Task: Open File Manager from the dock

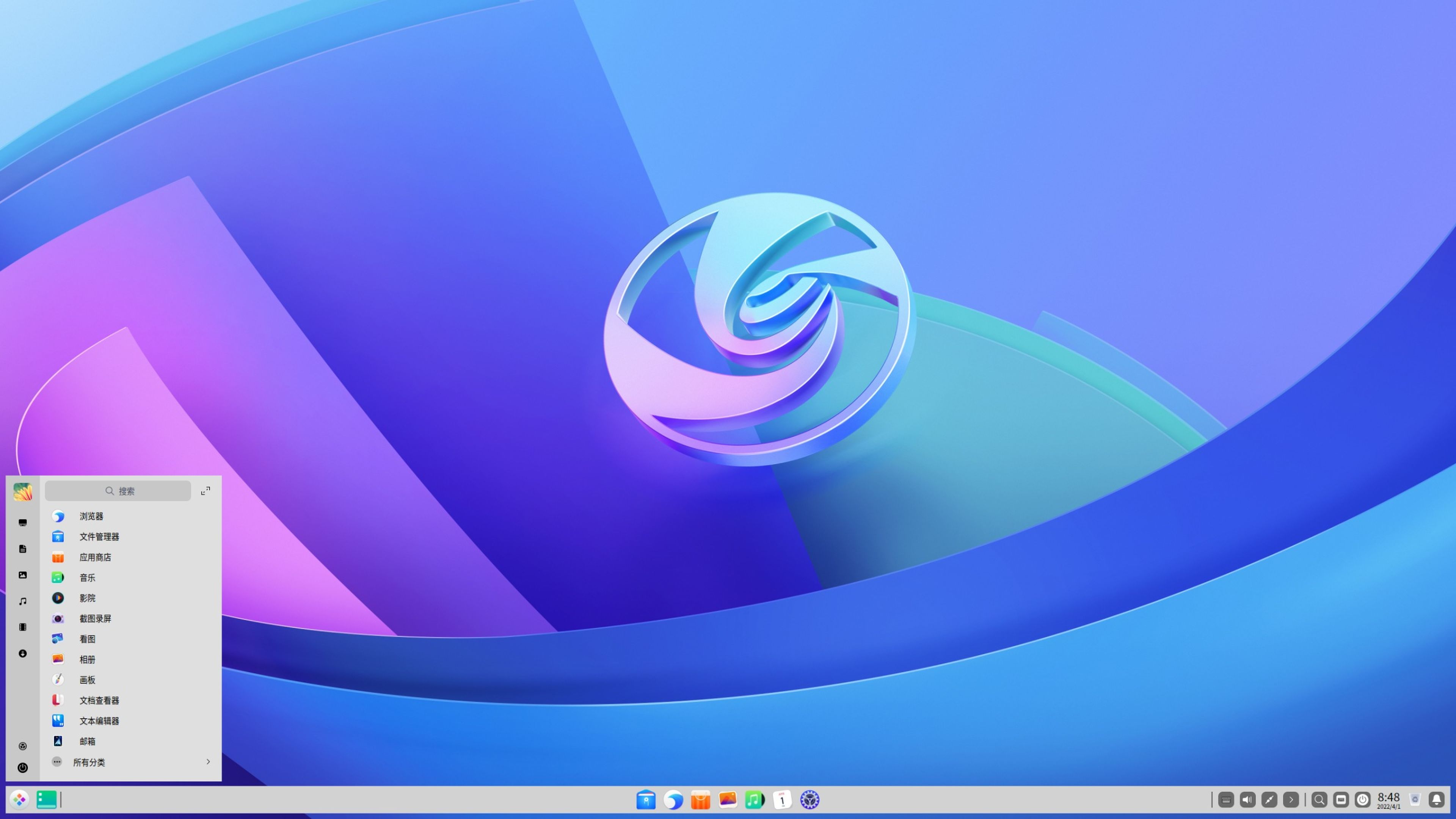Action: point(645,800)
